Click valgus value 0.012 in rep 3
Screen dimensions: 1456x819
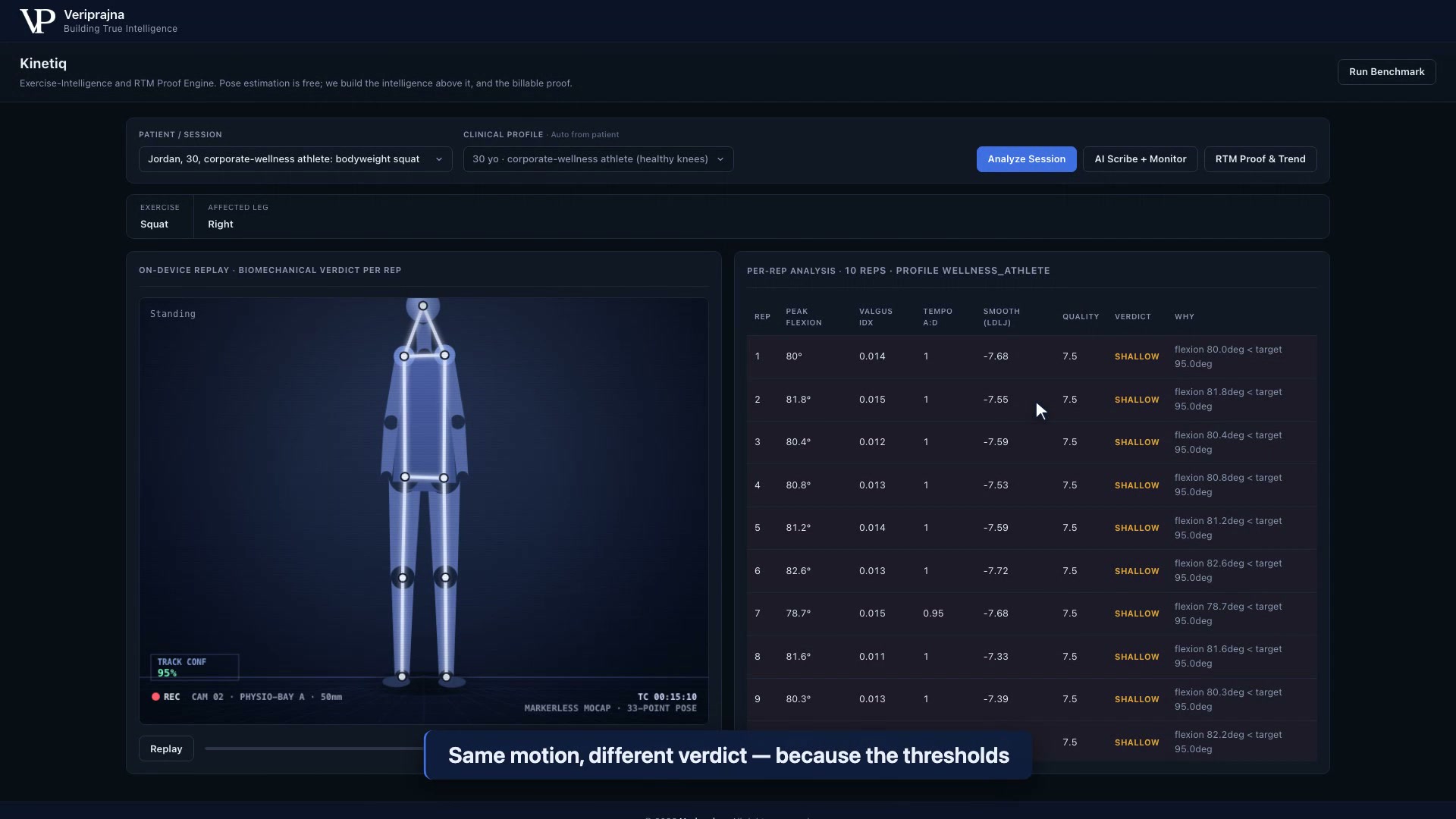tap(872, 442)
